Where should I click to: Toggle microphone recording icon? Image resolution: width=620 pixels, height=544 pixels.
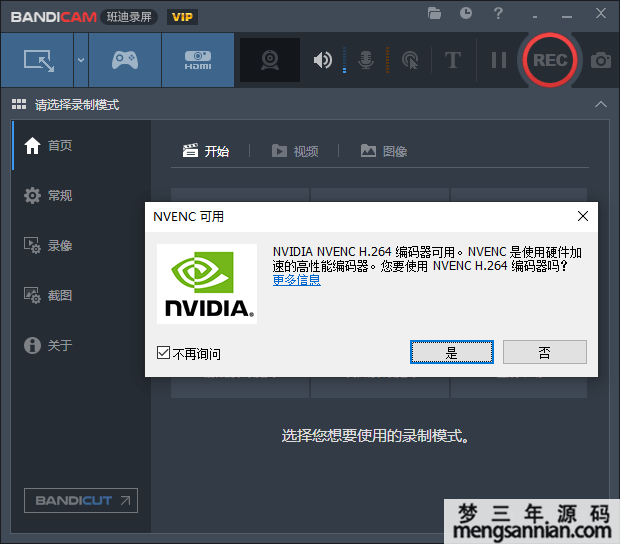point(366,60)
